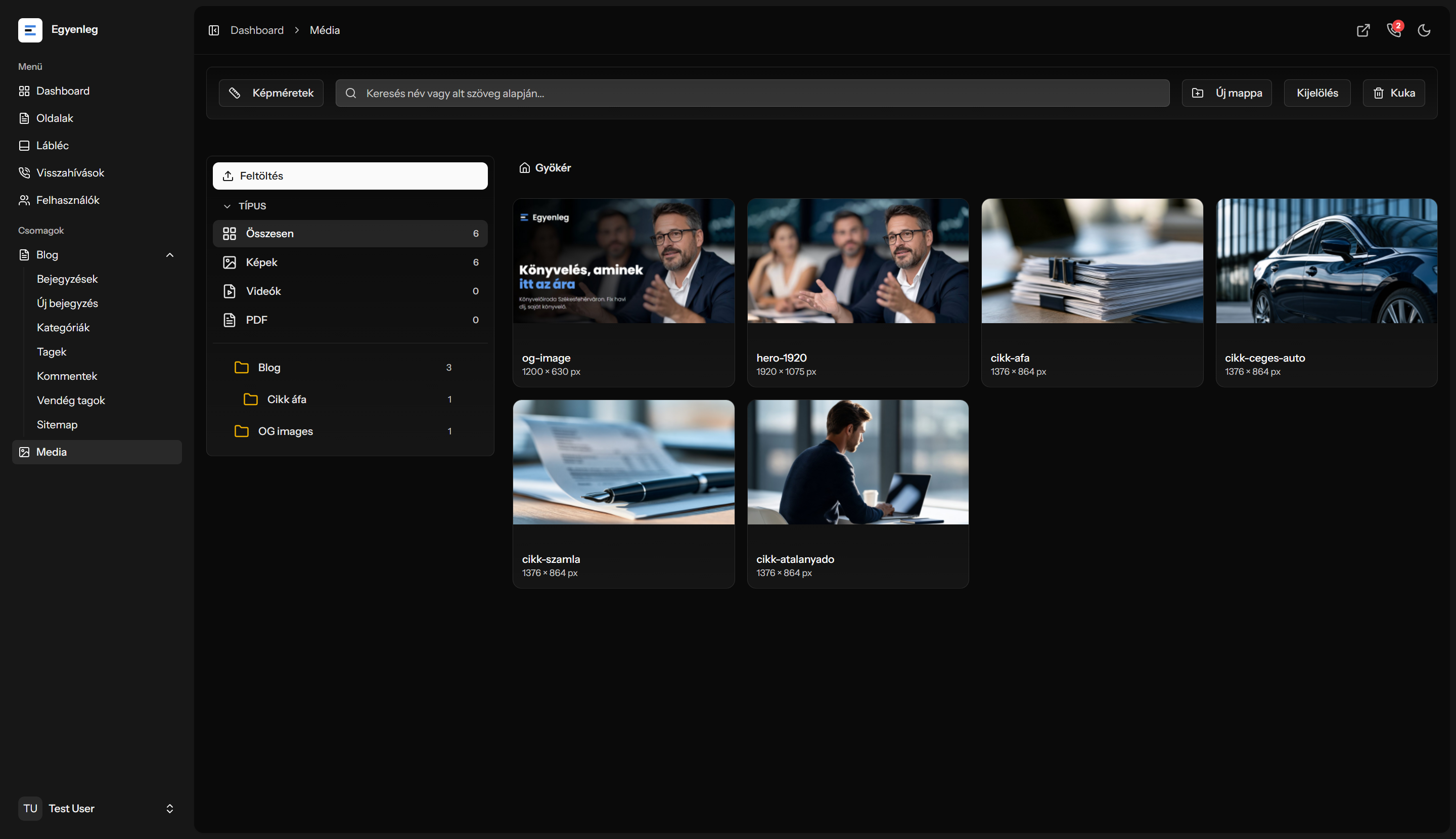This screenshot has width=1456, height=839.
Task: Open Oldalak in sidebar
Action: click(97, 118)
